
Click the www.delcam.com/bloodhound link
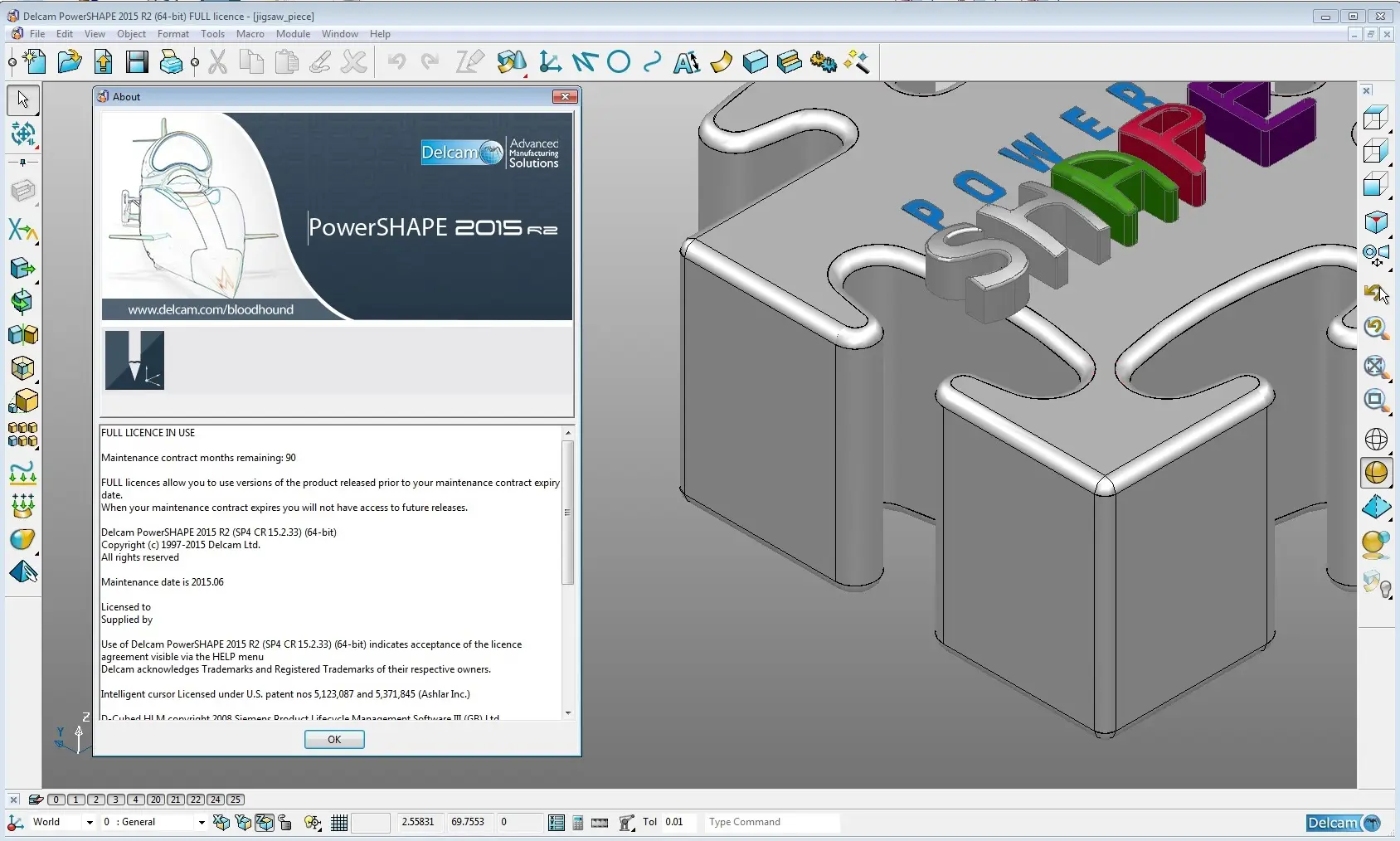tap(211, 309)
